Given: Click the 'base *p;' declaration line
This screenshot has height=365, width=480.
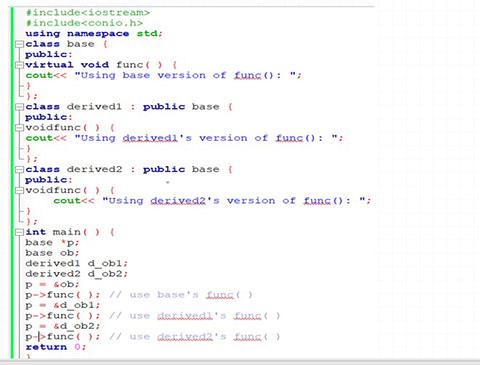Looking at the screenshot, I should pyautogui.click(x=52, y=243).
